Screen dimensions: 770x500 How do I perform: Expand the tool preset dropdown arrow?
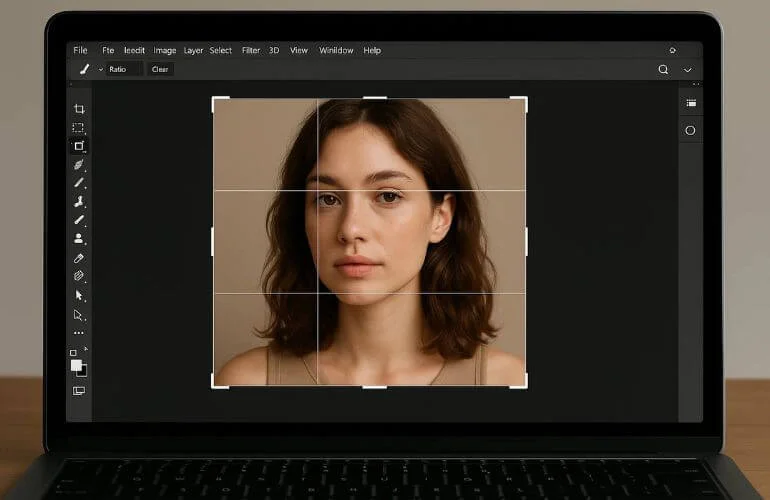pos(101,70)
